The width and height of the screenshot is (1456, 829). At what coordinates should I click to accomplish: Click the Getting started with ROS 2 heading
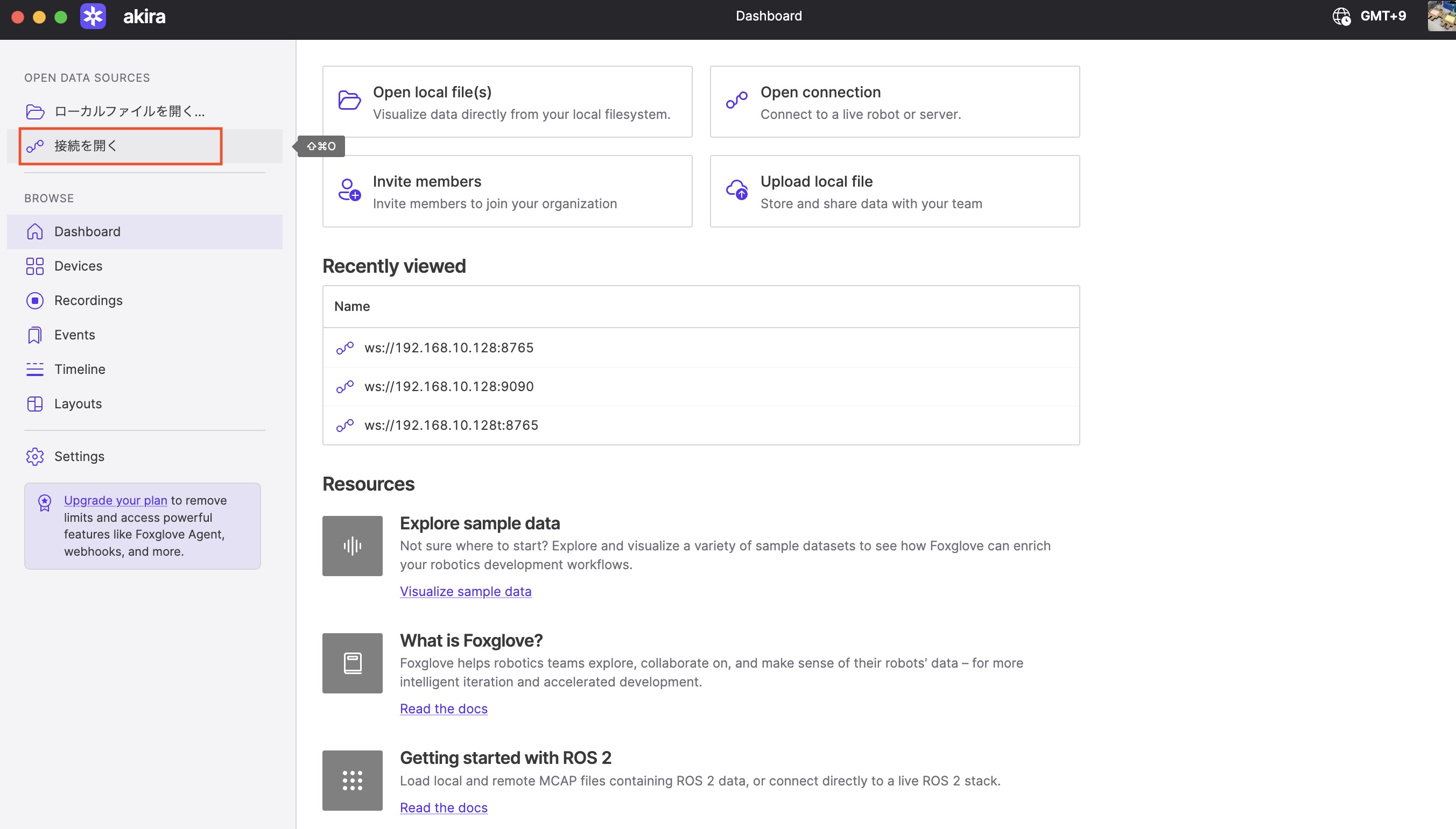[506, 758]
